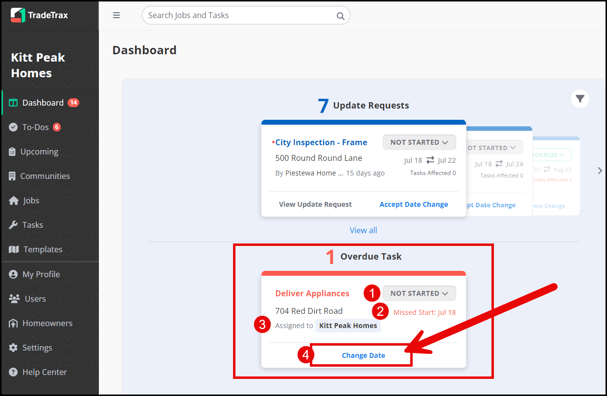This screenshot has width=607, height=396.
Task: Expand NOT STARTED dropdown on City Inspection card
Action: [419, 142]
